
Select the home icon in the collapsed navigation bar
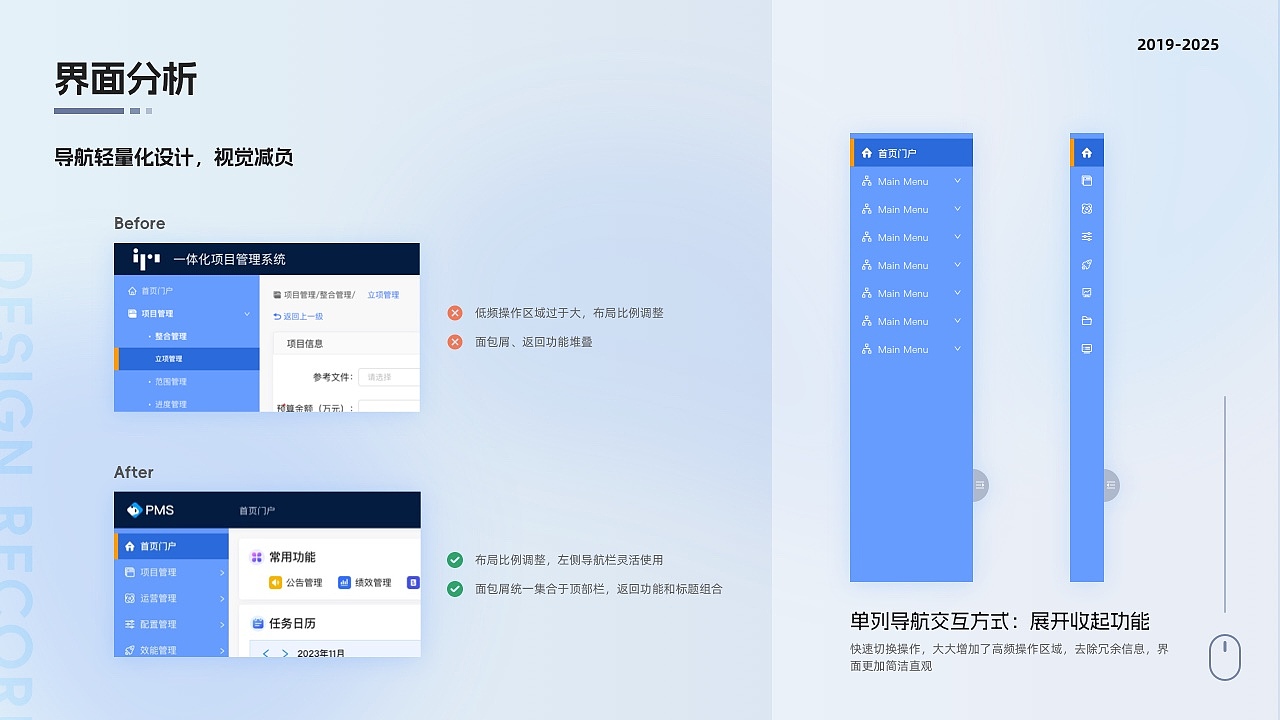(x=1088, y=153)
